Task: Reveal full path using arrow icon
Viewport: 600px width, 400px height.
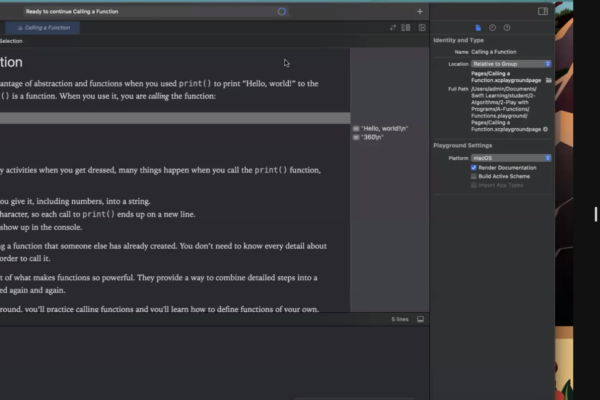Action: pyautogui.click(x=545, y=129)
